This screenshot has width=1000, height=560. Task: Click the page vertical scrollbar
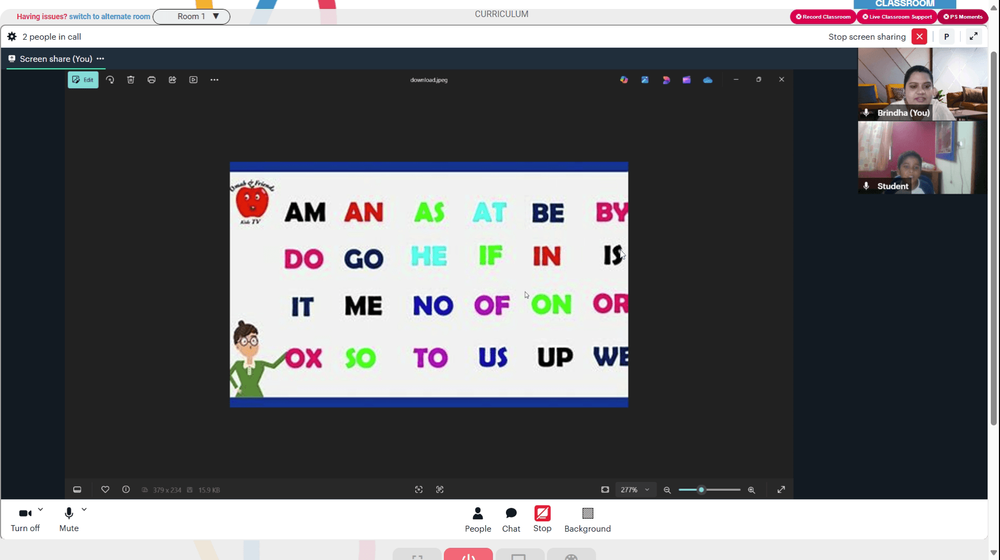coord(994,239)
